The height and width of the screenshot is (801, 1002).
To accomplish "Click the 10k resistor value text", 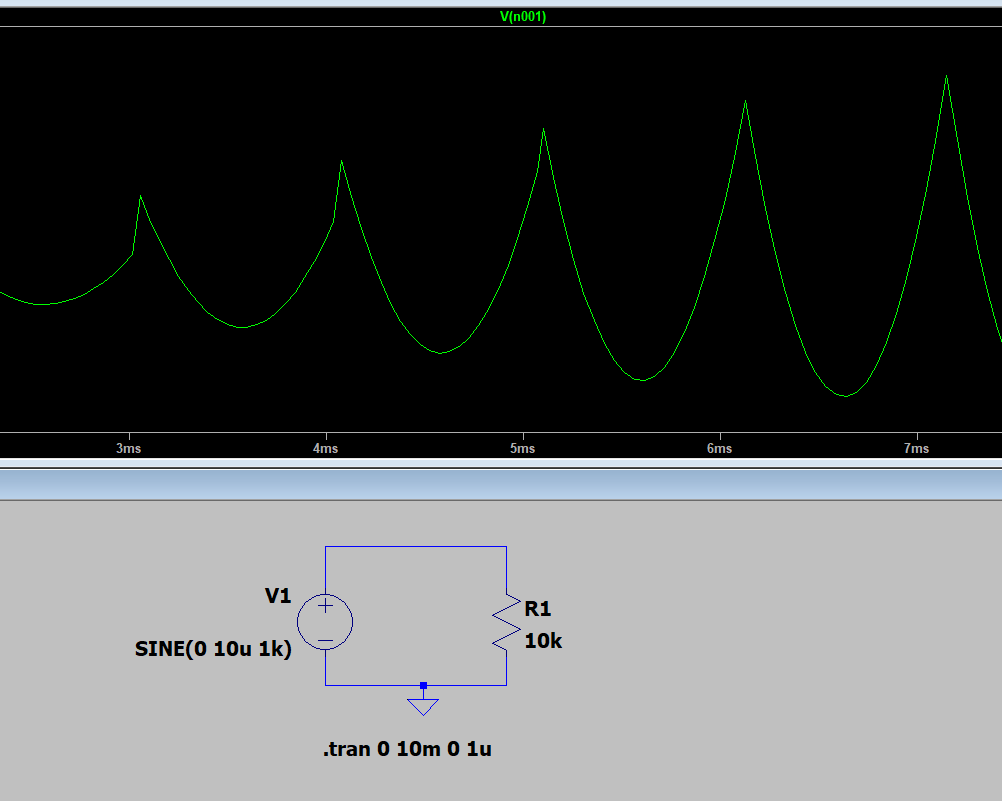I will coord(543,641).
